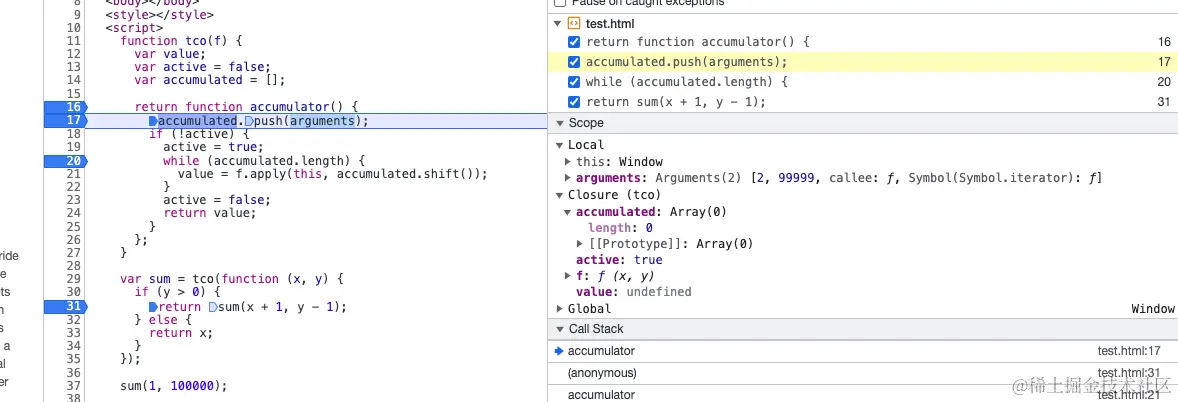Expand the 'f: ƒ (x, y)' entry

pos(567,276)
